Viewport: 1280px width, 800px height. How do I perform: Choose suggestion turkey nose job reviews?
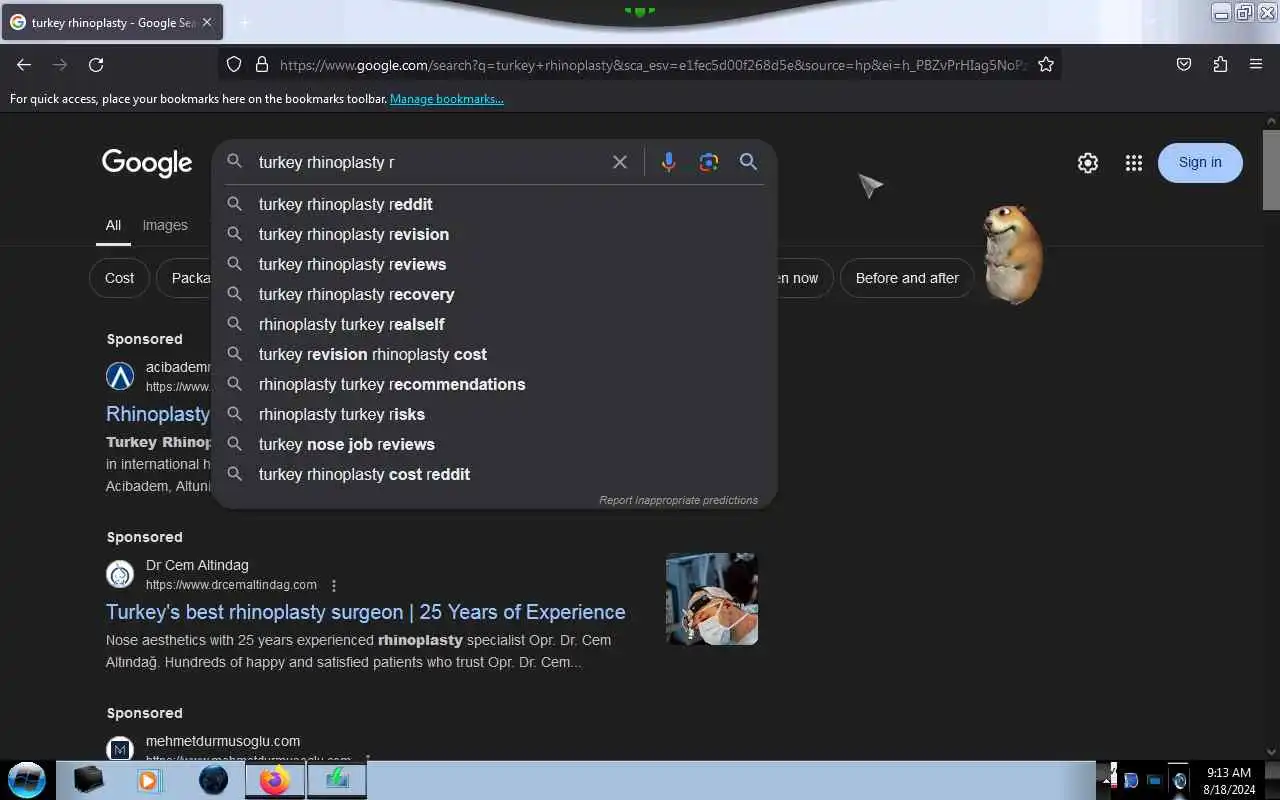[x=495, y=444]
